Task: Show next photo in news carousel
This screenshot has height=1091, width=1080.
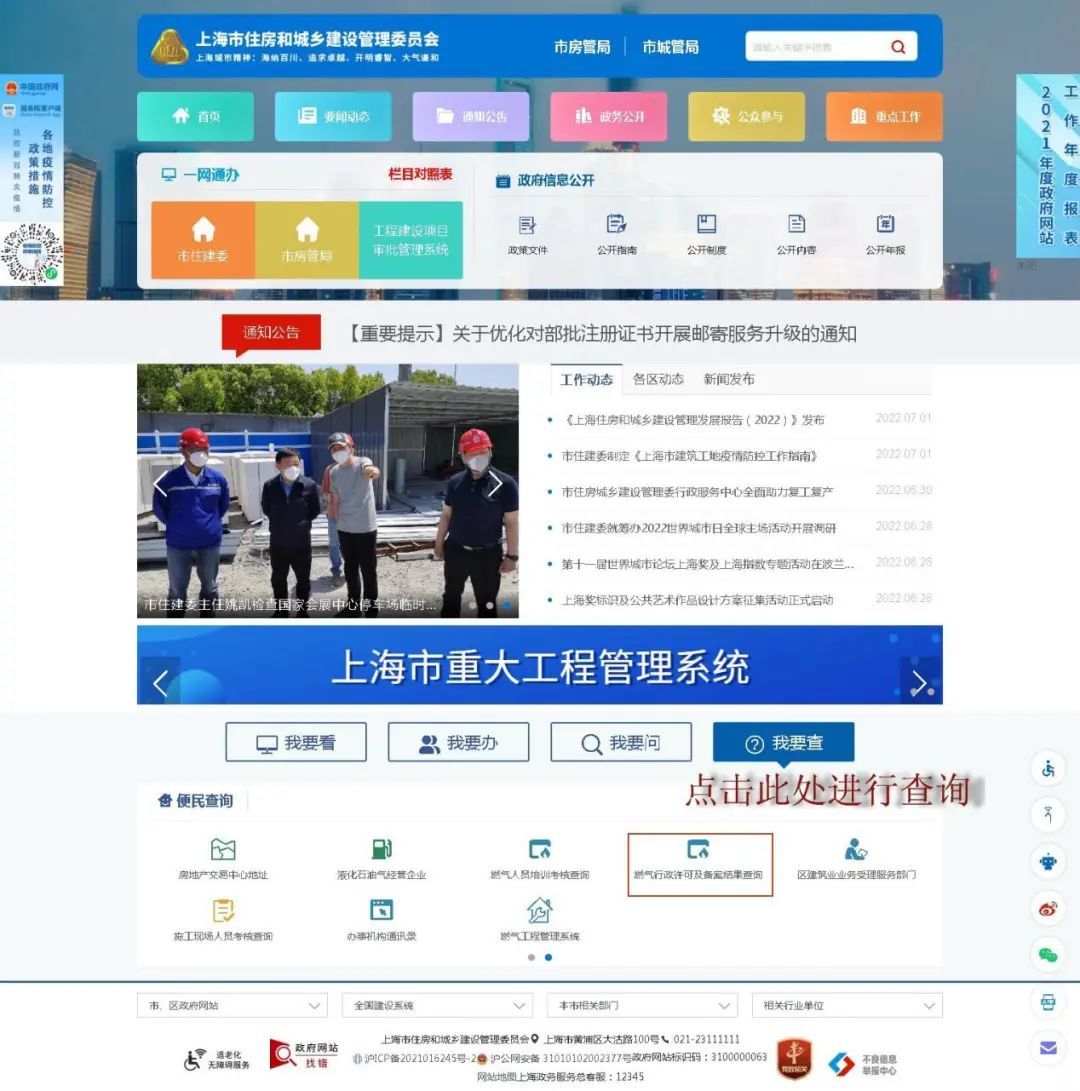Action: pos(495,484)
